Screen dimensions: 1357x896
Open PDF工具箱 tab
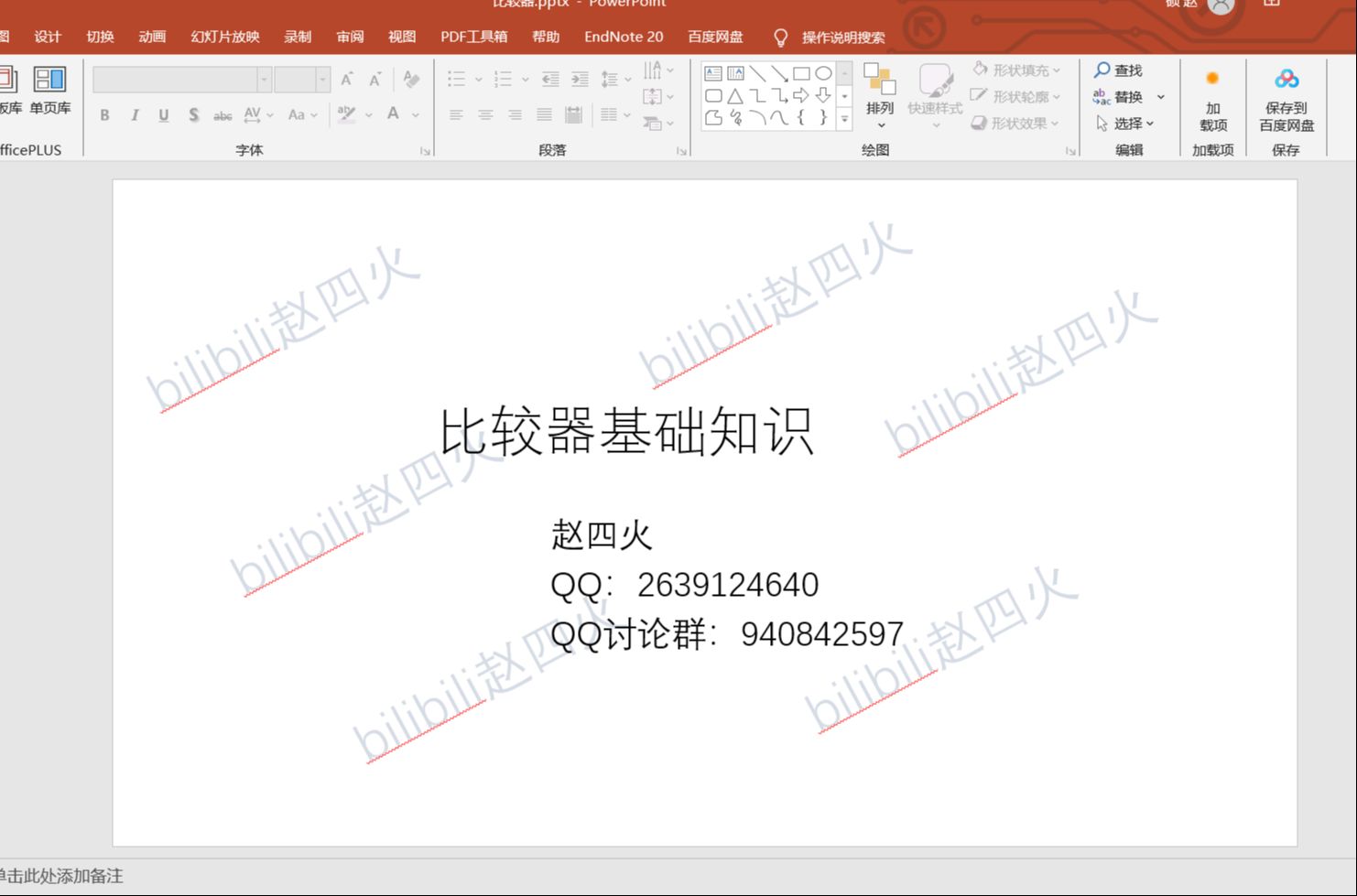point(473,37)
